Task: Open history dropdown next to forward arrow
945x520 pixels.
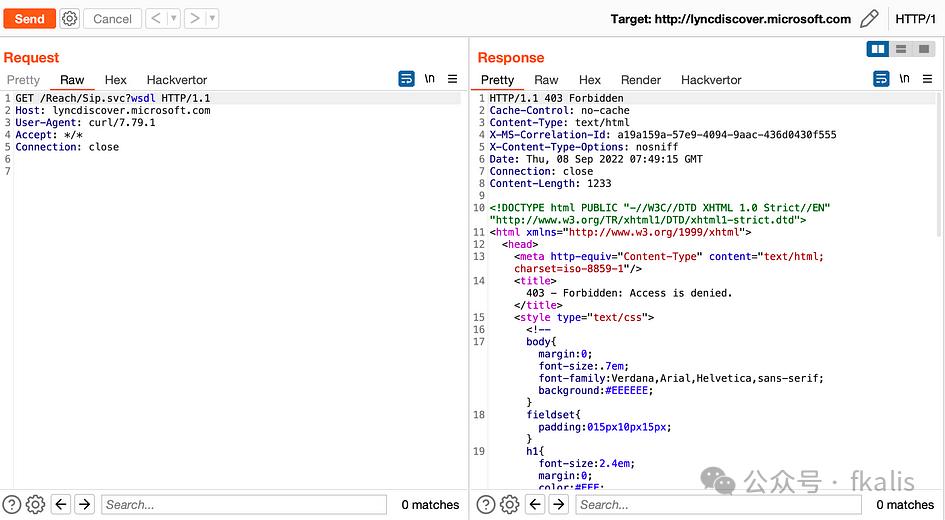Action: 212,19
